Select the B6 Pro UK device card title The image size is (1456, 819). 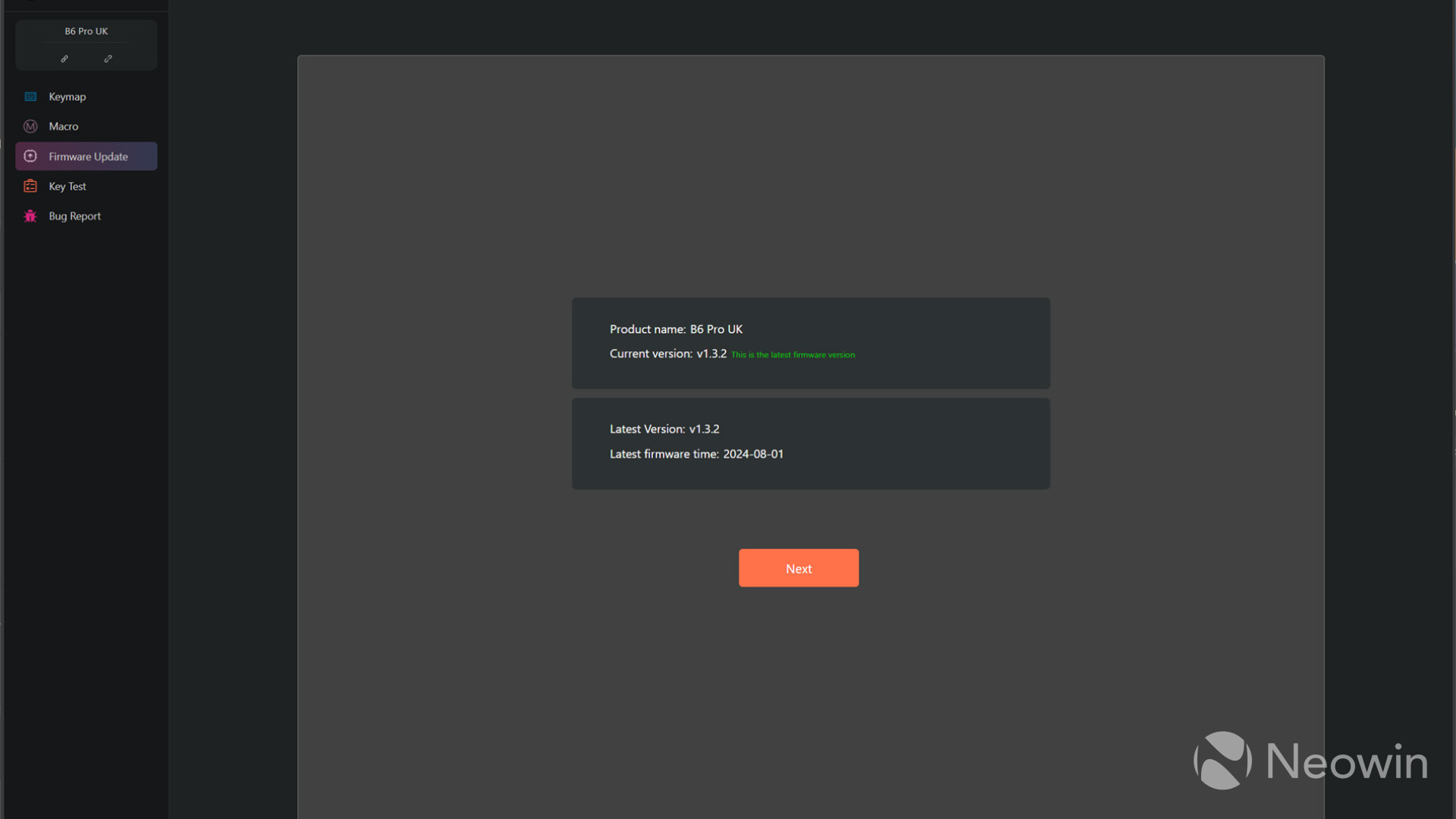click(86, 31)
